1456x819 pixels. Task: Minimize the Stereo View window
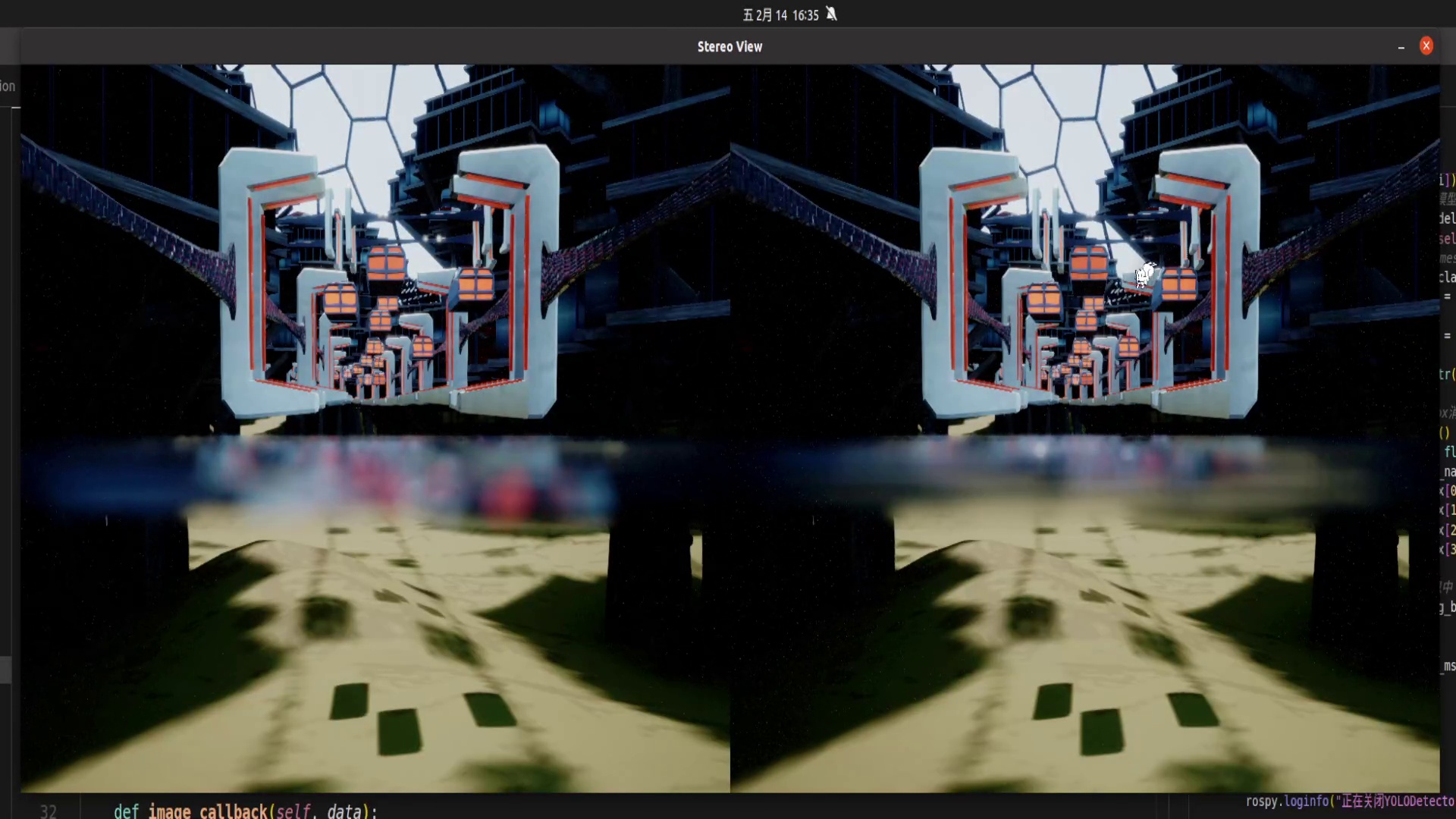[1400, 47]
